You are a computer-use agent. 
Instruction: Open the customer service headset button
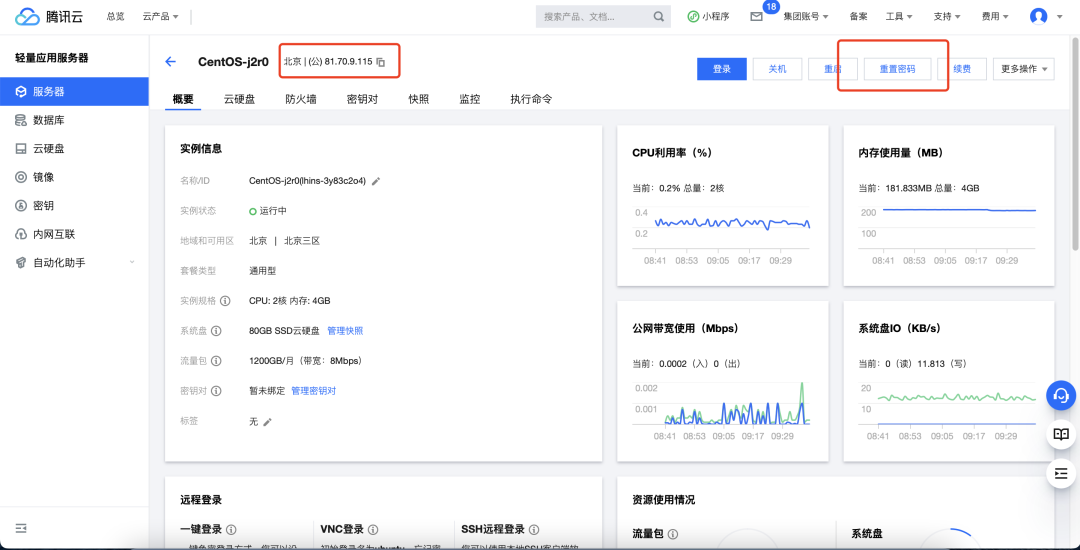(x=1061, y=395)
